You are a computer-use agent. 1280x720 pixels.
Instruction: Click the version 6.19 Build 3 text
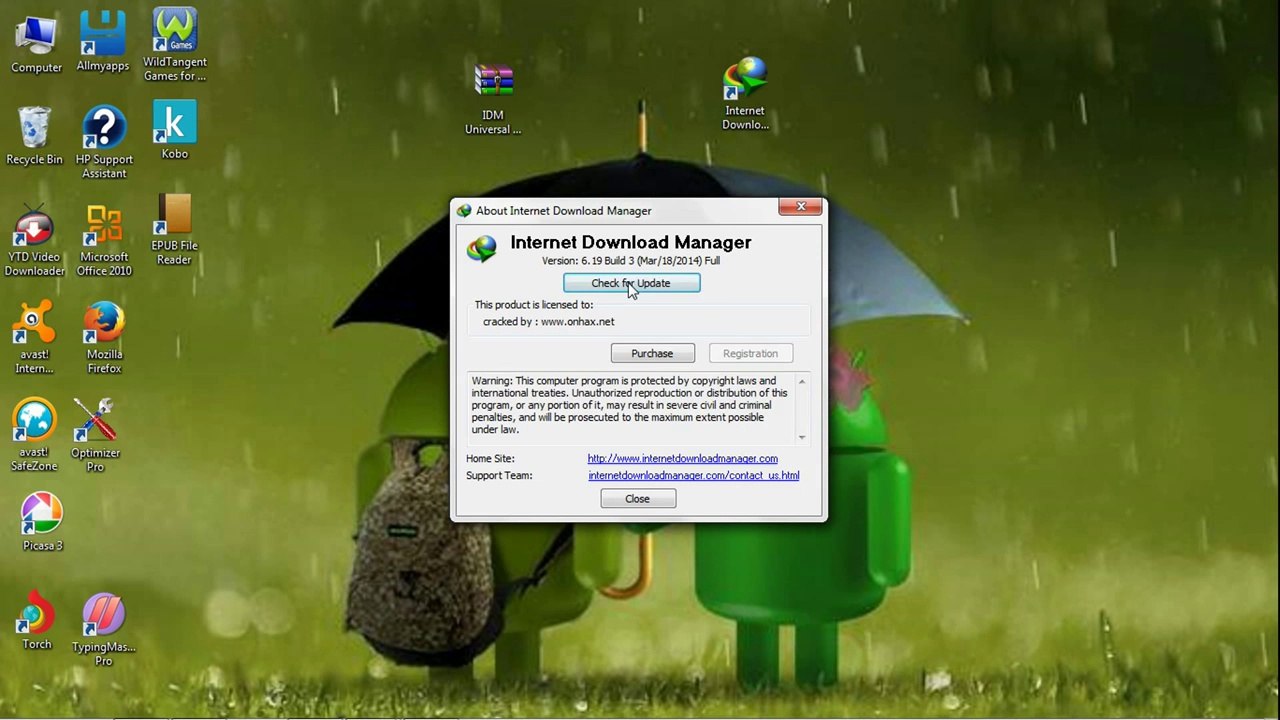631,261
